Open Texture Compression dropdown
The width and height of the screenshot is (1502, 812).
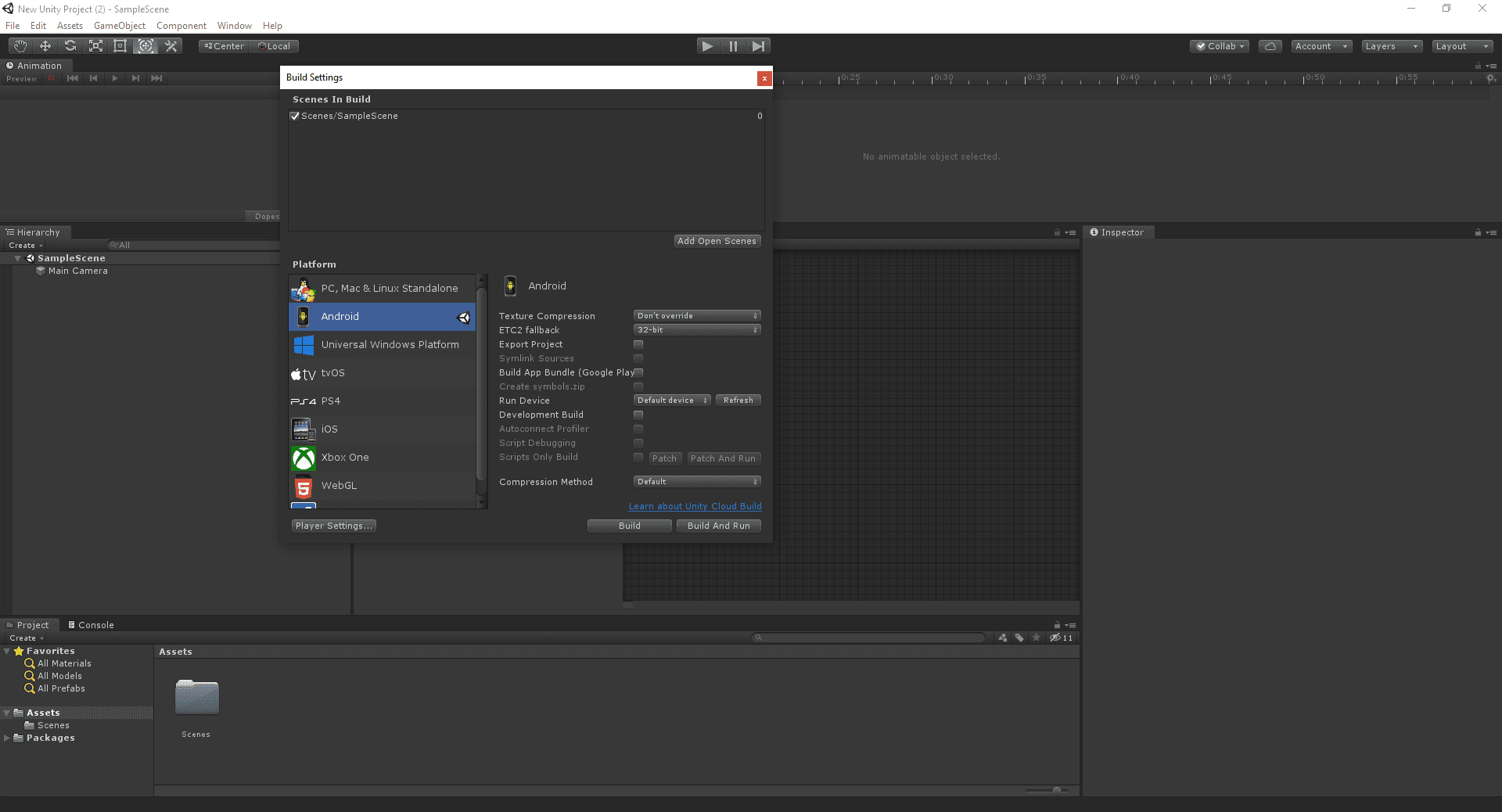697,316
